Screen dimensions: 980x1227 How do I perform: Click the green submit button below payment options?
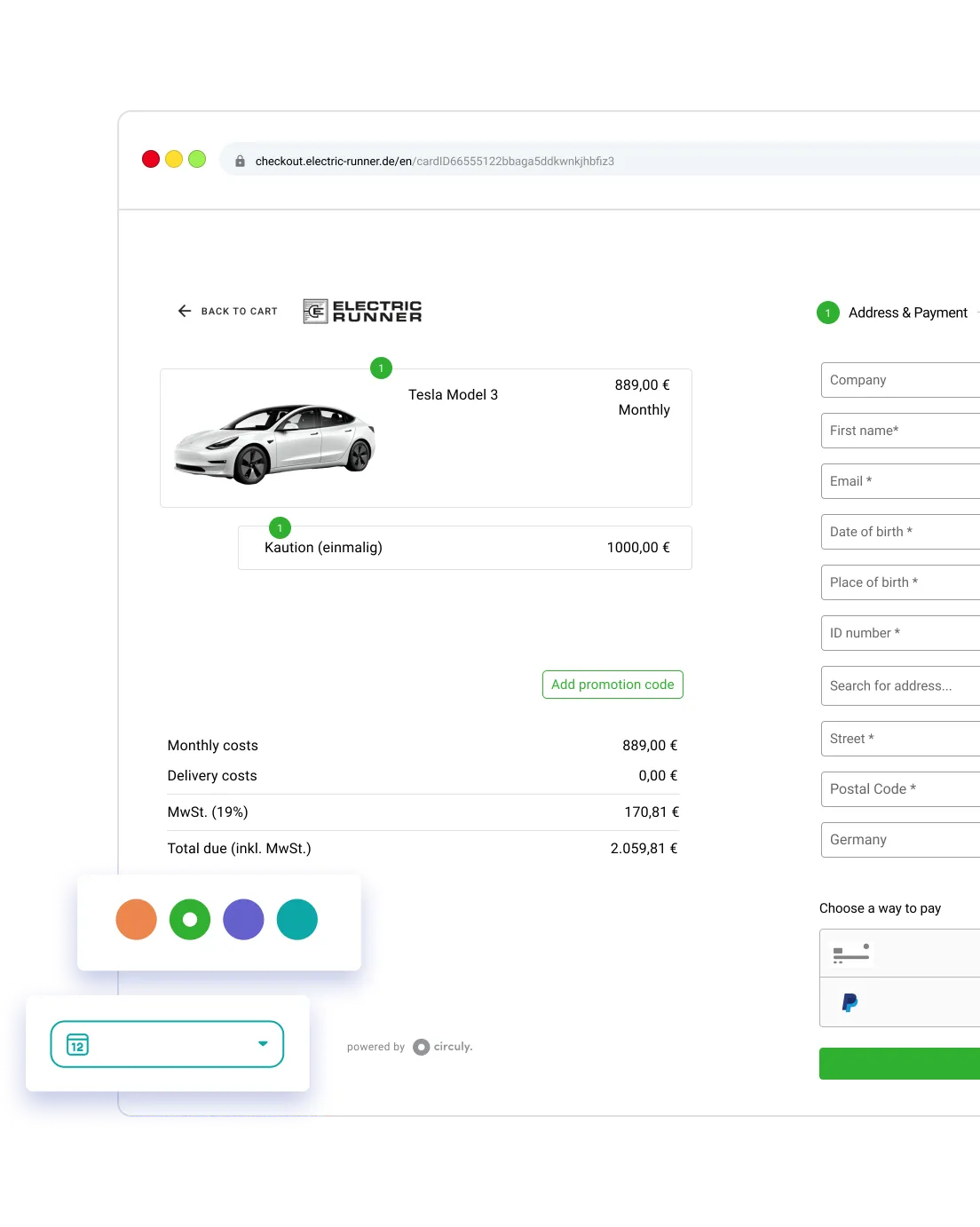[899, 1064]
